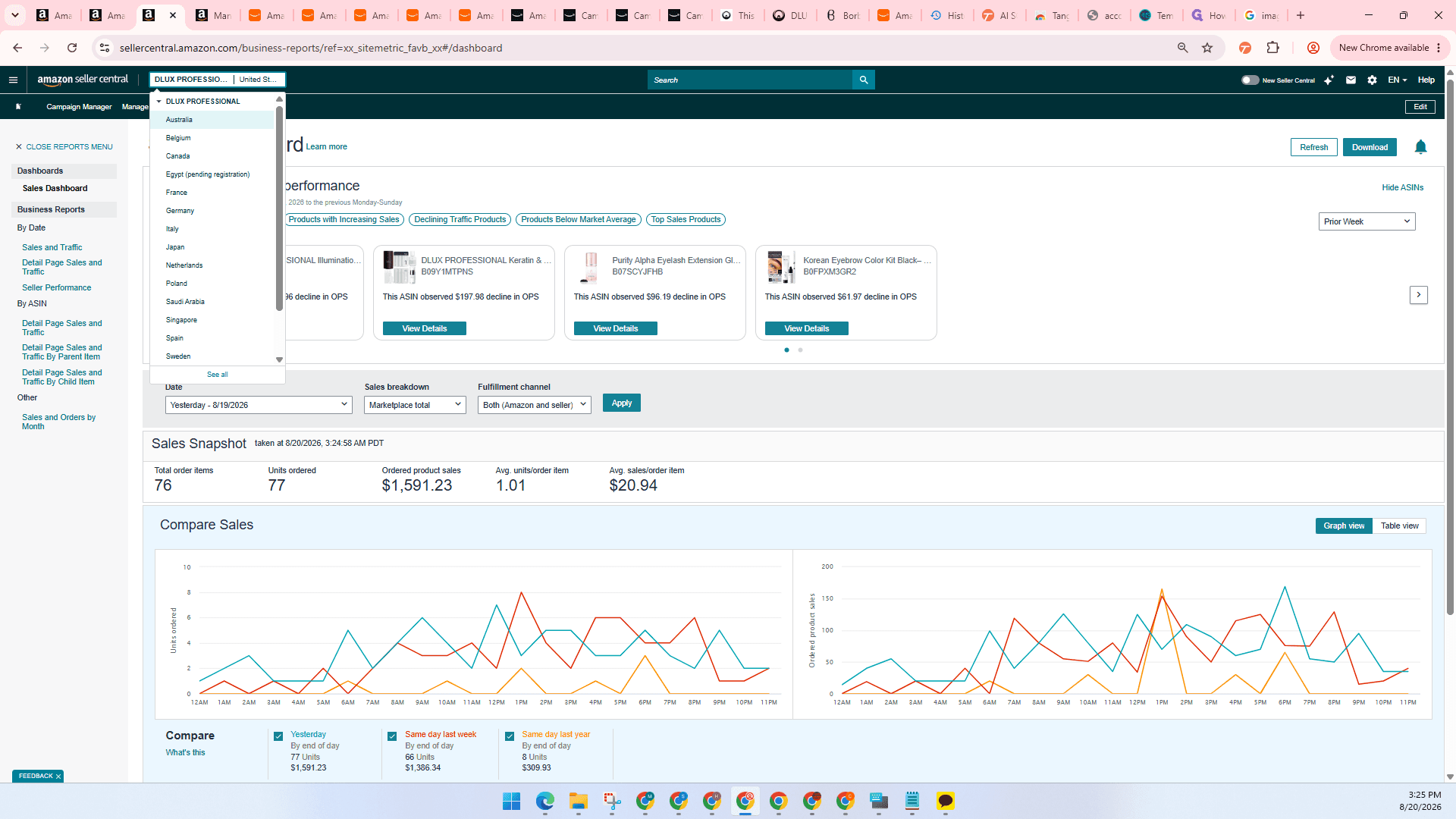The image size is (1456, 819).
Task: Uncheck Same day last year checkbox
Action: click(x=510, y=736)
